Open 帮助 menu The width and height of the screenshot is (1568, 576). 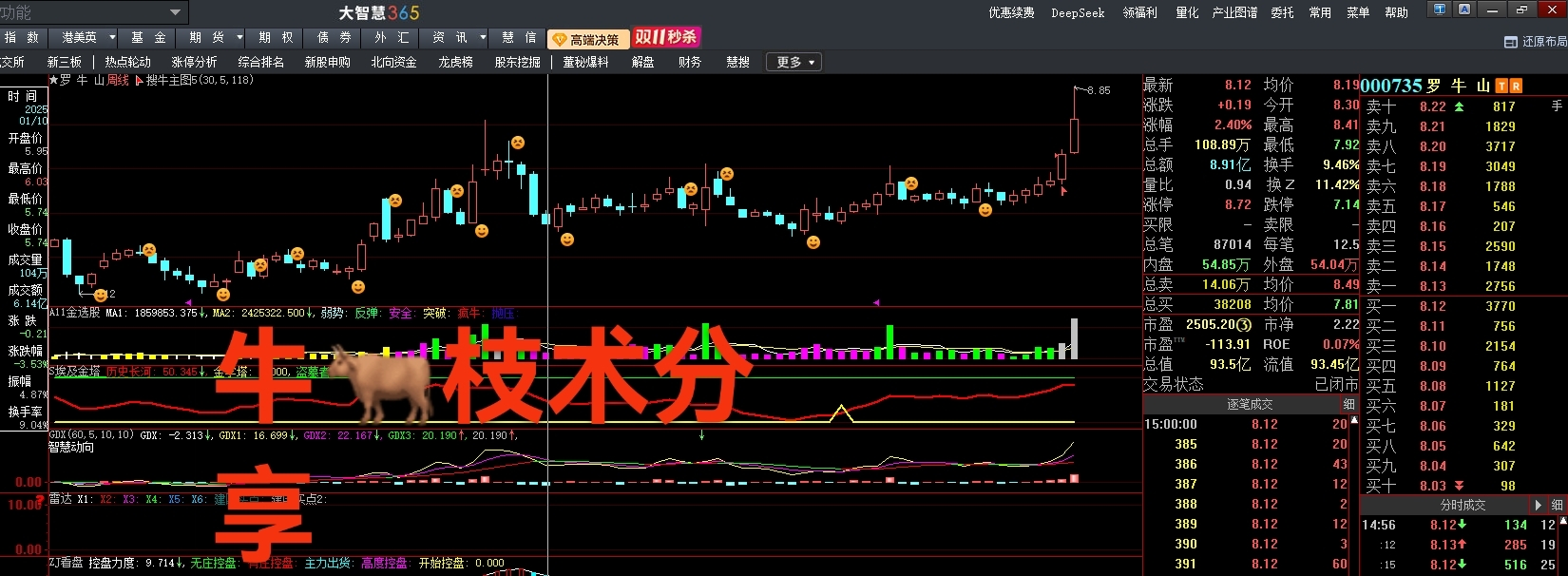pyautogui.click(x=1396, y=12)
